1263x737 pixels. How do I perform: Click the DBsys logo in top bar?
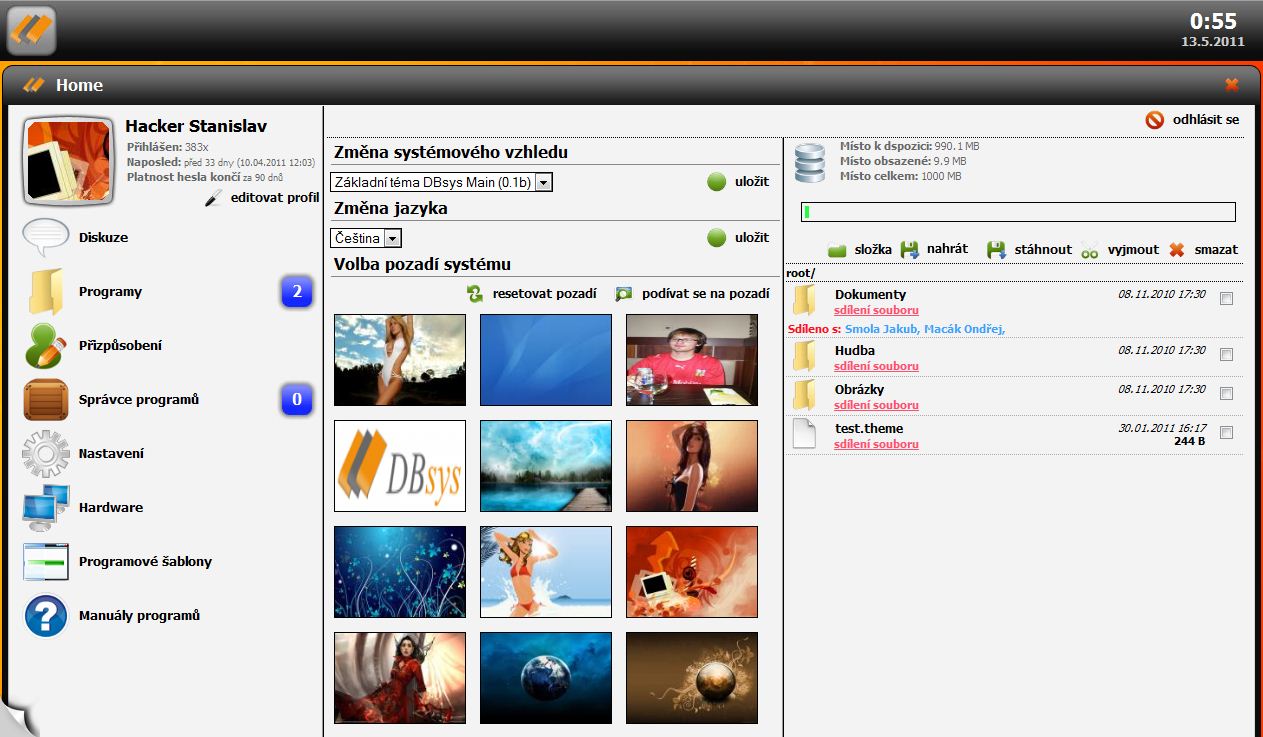click(x=31, y=30)
